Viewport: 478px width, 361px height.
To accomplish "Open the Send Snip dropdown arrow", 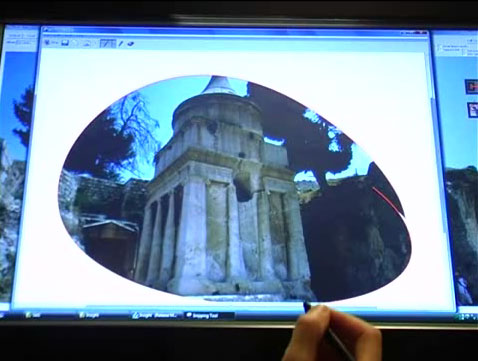I will point(94,43).
